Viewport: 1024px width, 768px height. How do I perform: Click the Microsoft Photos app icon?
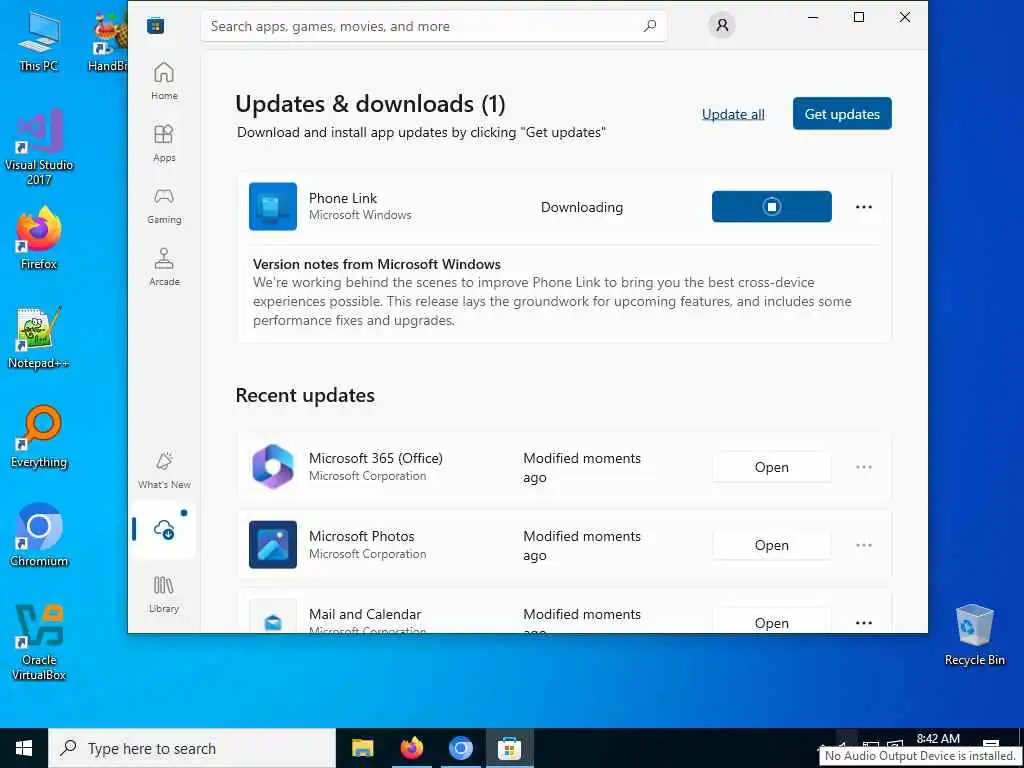coord(272,545)
